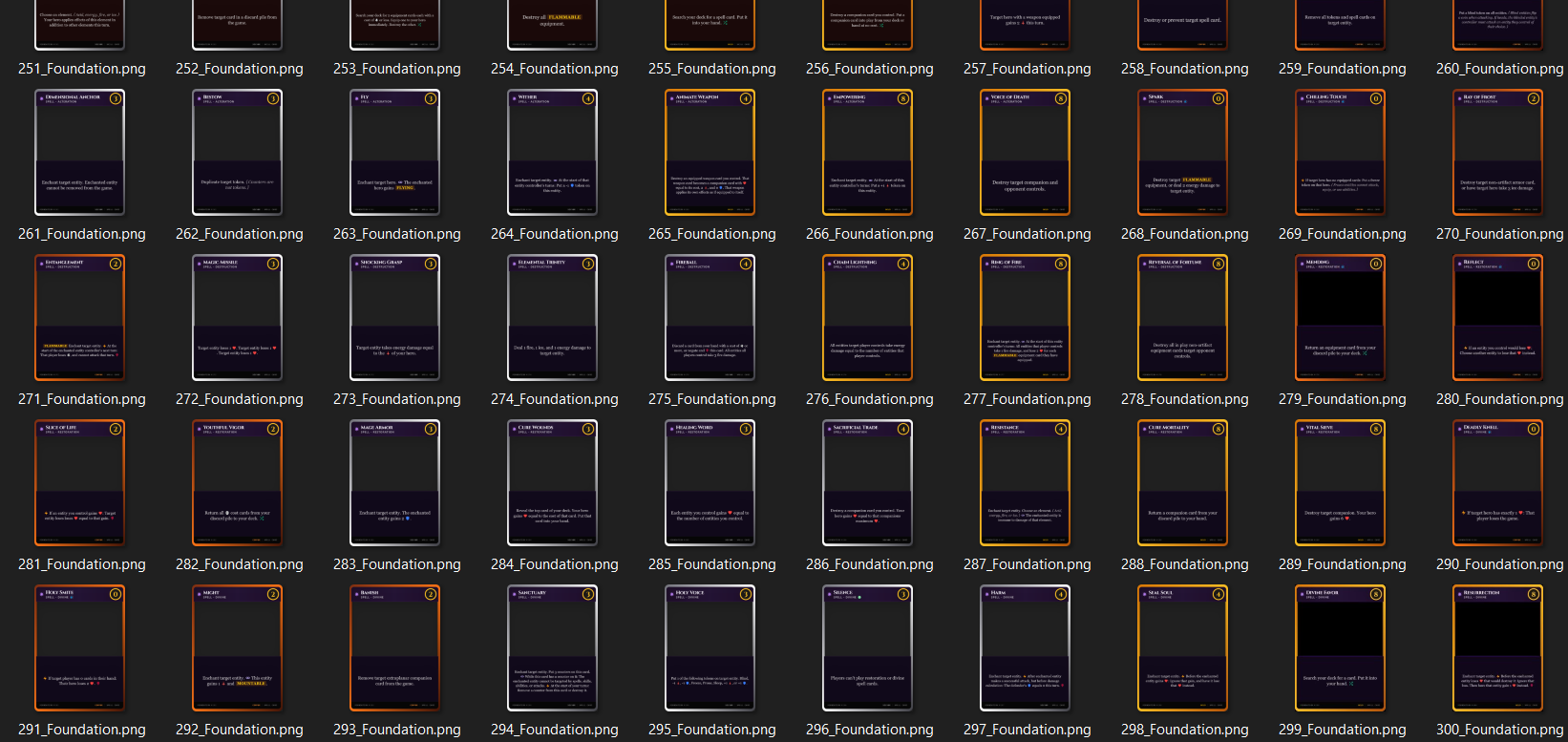
Task: Click the 297_Foundation.png file name
Action: tap(1028, 730)
